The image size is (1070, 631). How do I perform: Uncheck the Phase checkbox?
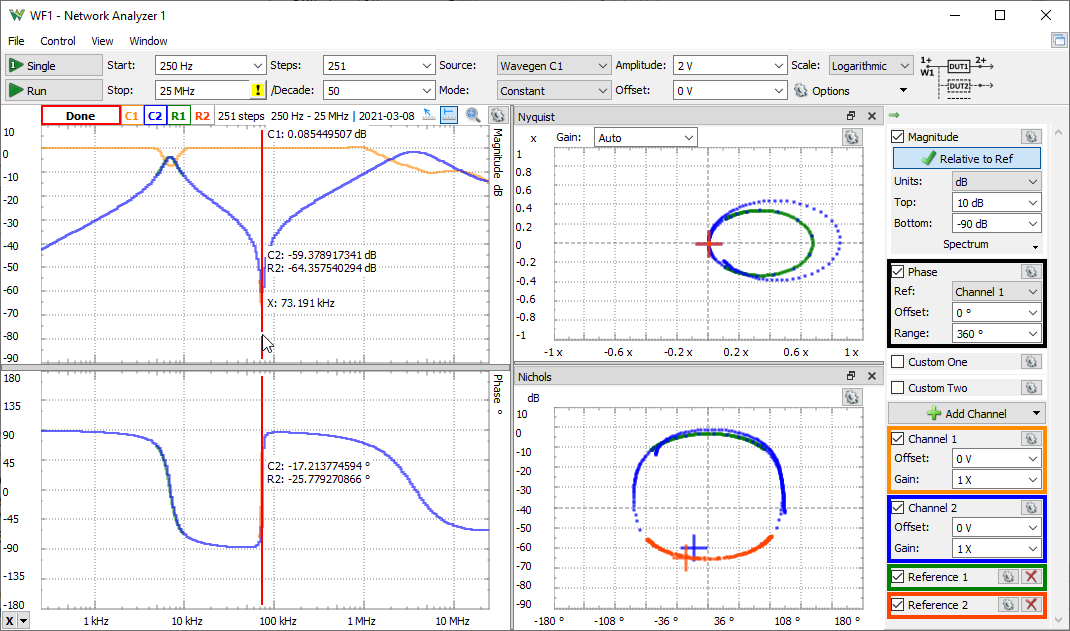tap(900, 272)
